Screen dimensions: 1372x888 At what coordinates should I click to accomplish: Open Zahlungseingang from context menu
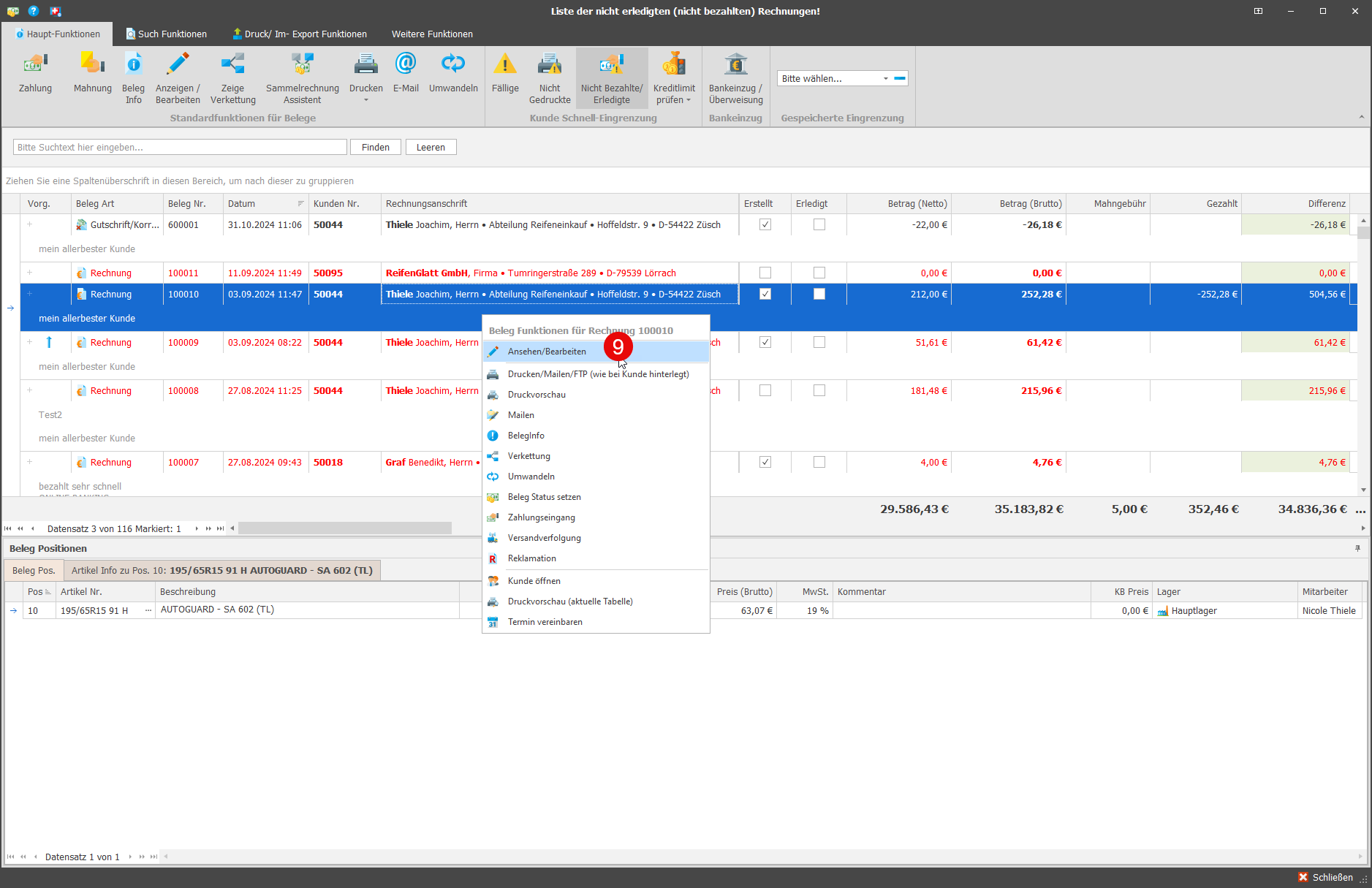(596, 517)
